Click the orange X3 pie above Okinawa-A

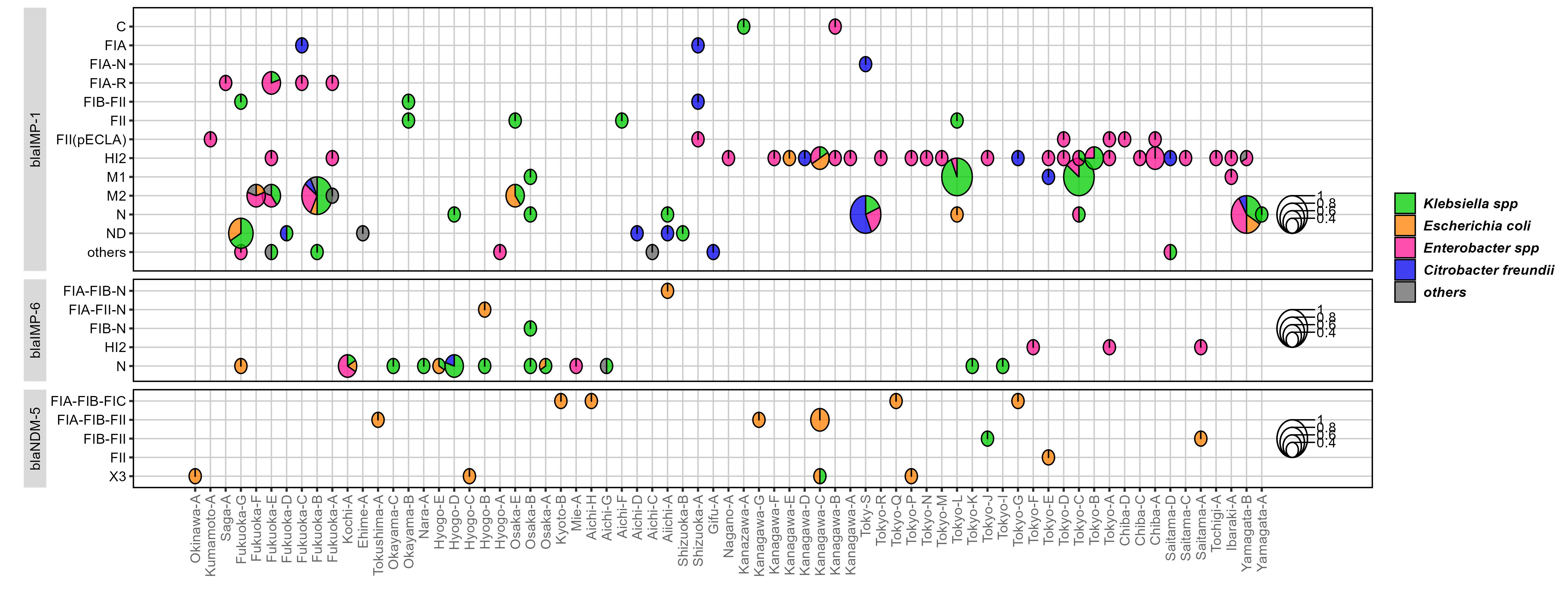195,476
